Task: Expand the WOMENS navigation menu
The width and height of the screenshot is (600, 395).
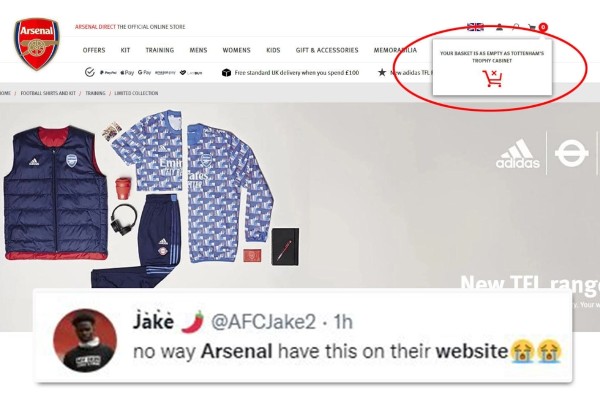Action: click(236, 50)
